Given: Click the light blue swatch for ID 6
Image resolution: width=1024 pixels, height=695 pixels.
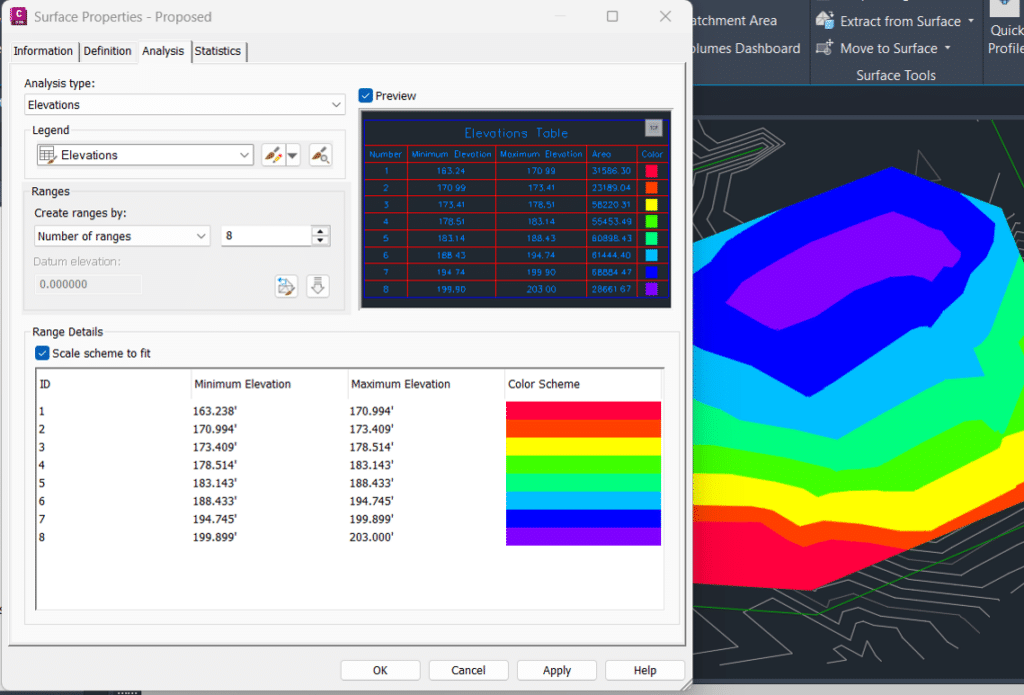Looking at the screenshot, I should point(583,501).
